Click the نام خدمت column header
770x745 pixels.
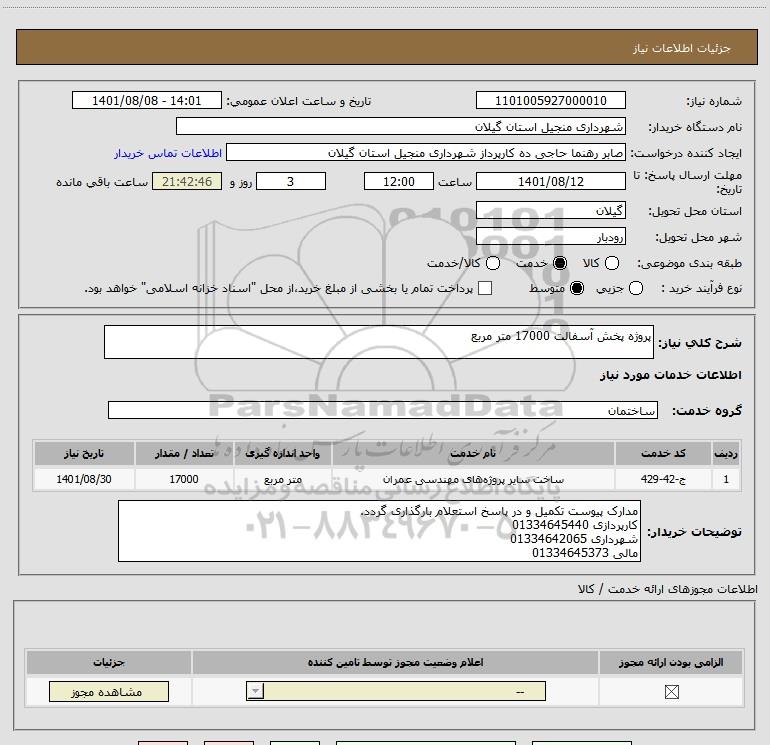(473, 453)
